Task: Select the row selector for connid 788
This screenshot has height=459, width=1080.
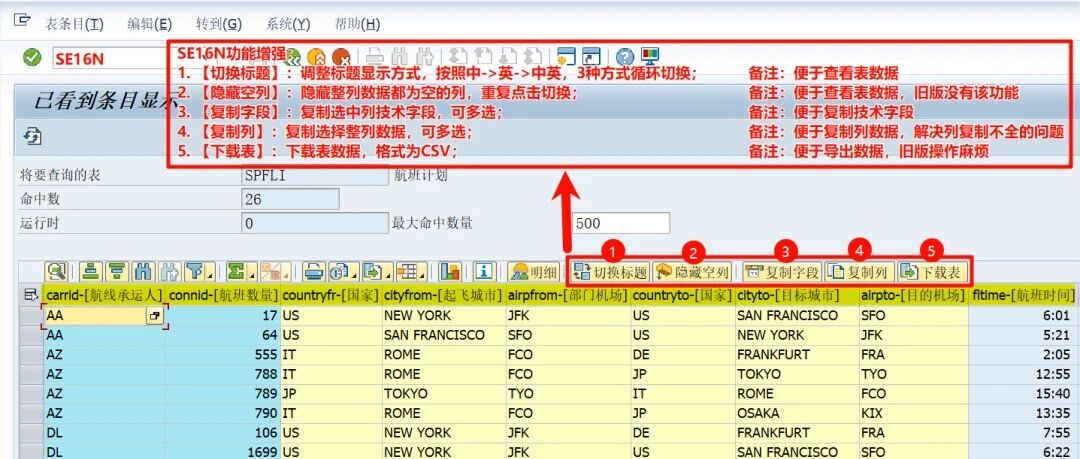Action: (x=30, y=374)
